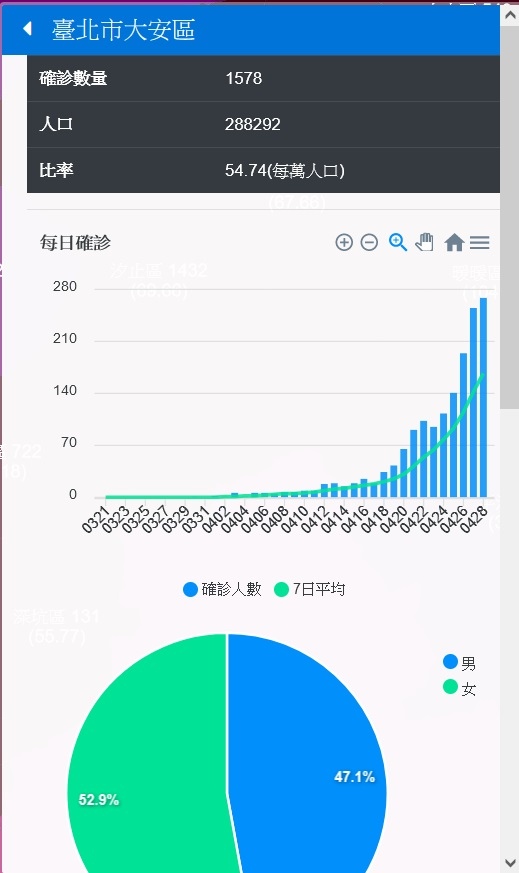Click the 人口 row label
The image size is (519, 873).
tap(56, 124)
